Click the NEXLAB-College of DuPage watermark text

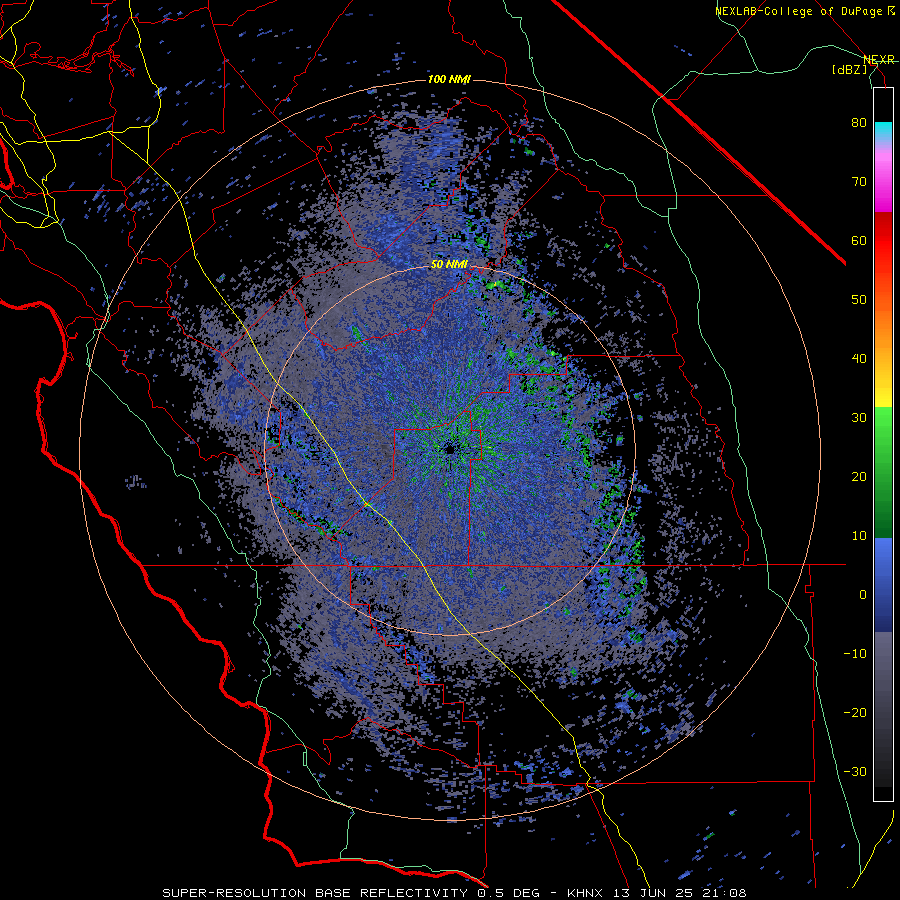point(804,11)
